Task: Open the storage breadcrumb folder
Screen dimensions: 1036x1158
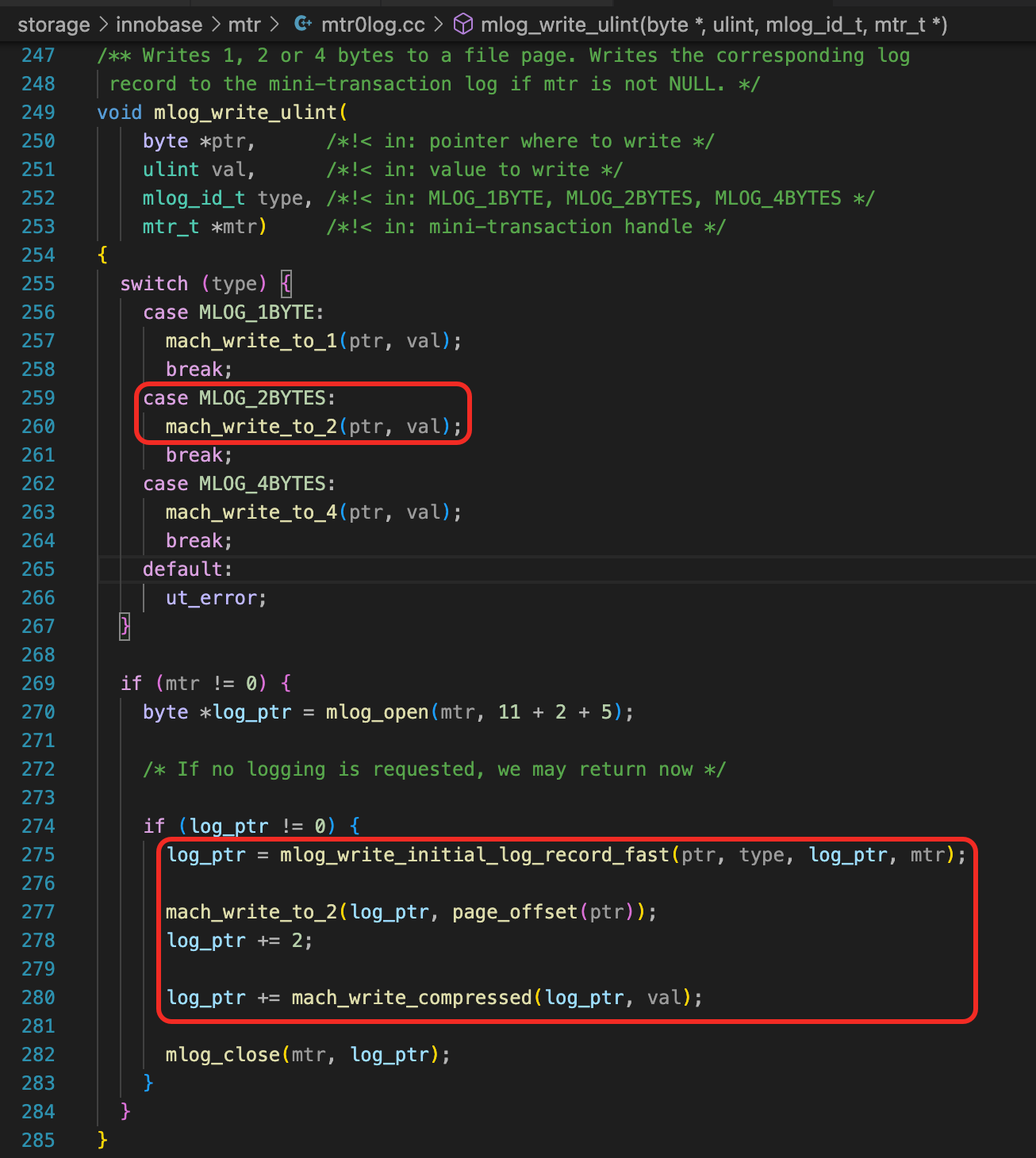Action: [x=53, y=25]
